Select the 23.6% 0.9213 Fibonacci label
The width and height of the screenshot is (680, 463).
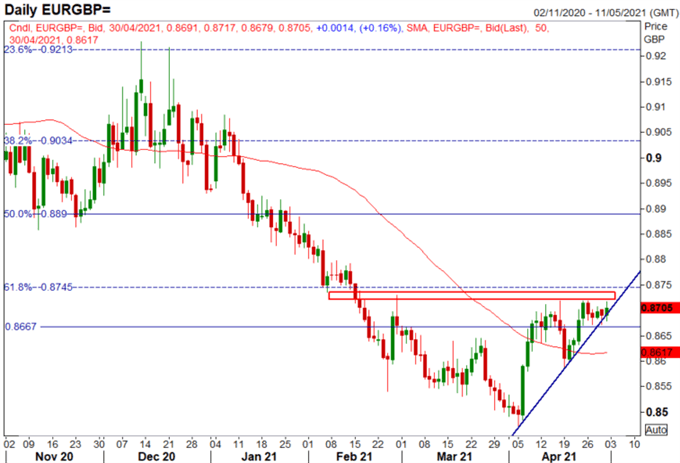pyautogui.click(x=38, y=49)
